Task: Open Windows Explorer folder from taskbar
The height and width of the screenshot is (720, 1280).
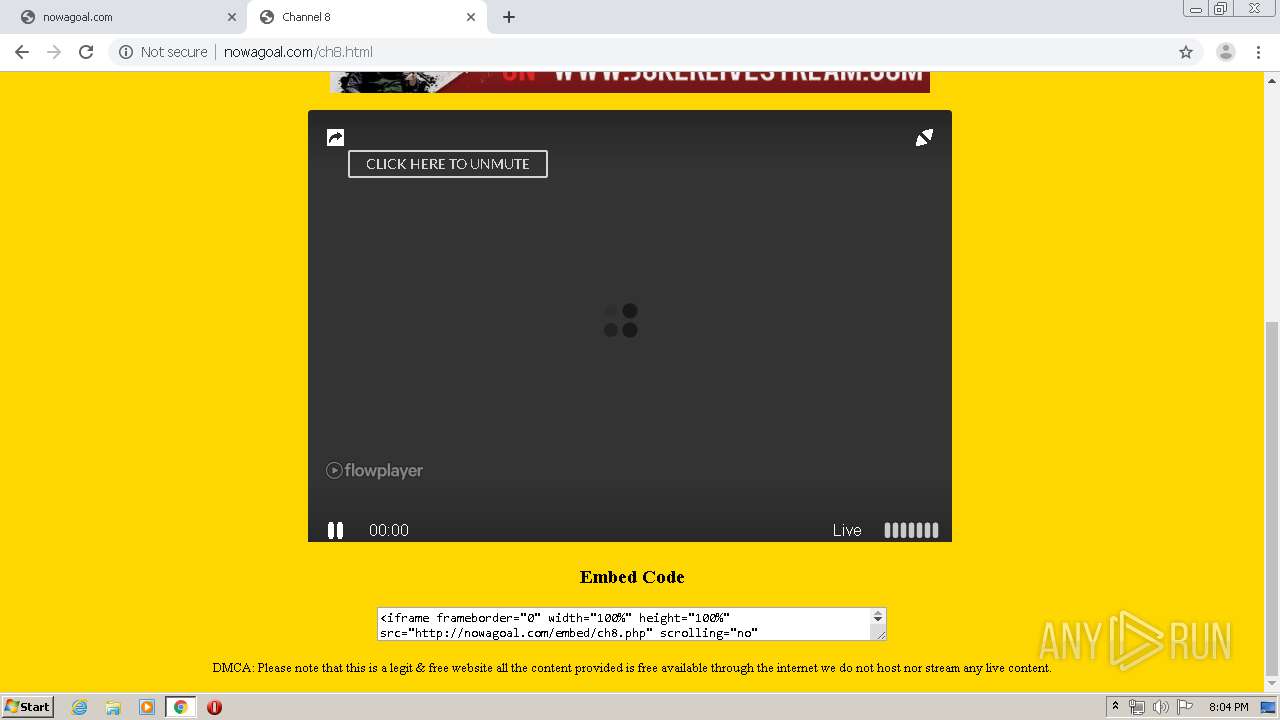Action: coord(113,707)
